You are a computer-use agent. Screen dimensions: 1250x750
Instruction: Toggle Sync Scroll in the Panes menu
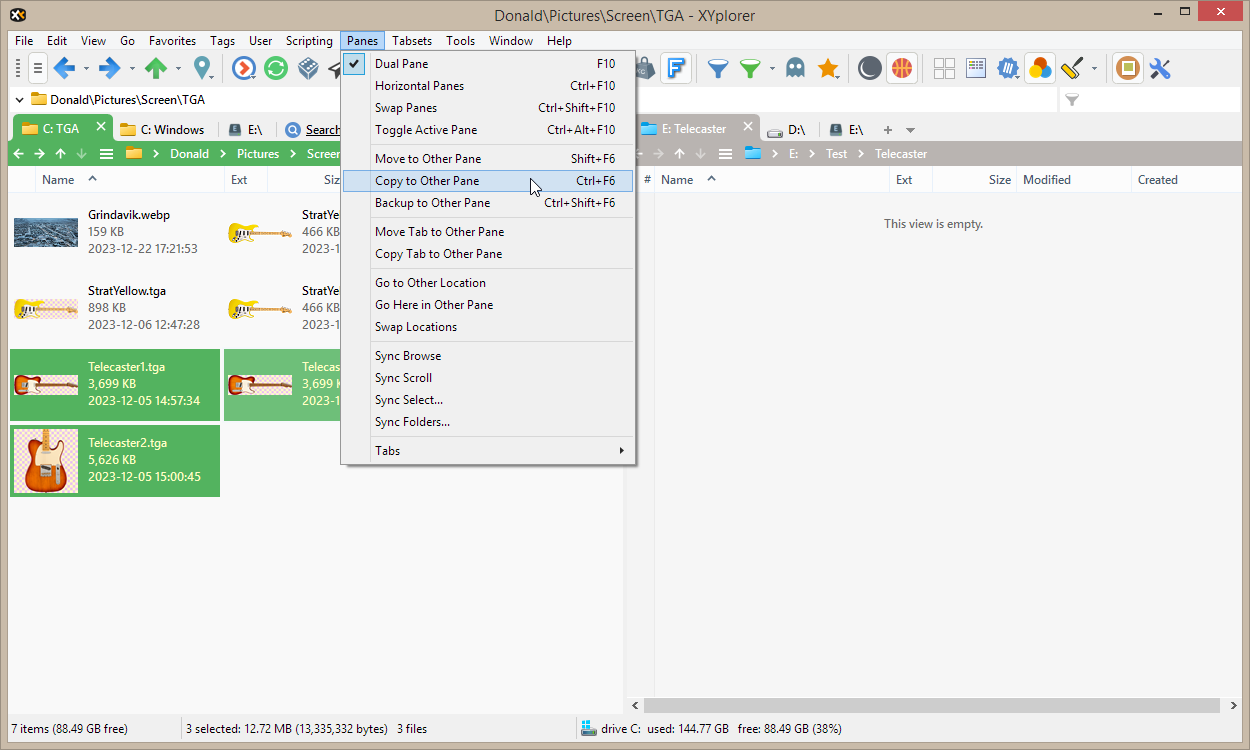point(403,378)
